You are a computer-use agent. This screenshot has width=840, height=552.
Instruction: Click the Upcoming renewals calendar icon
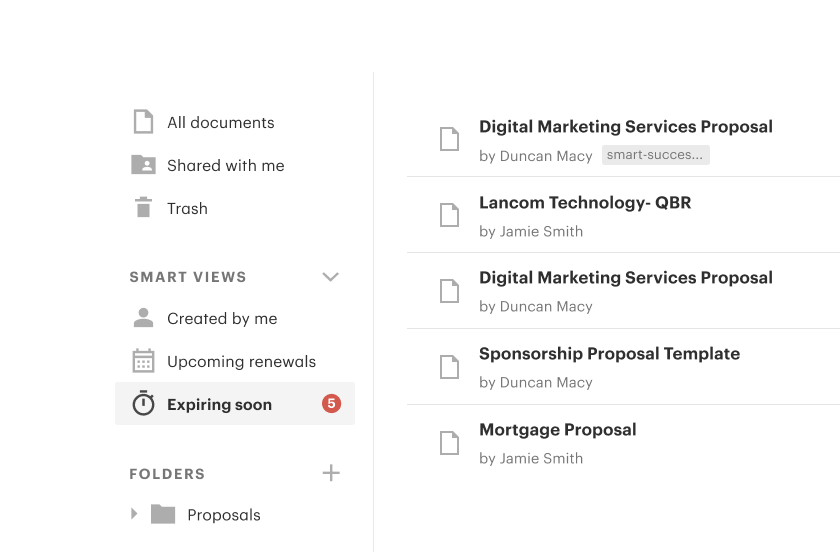(x=144, y=361)
